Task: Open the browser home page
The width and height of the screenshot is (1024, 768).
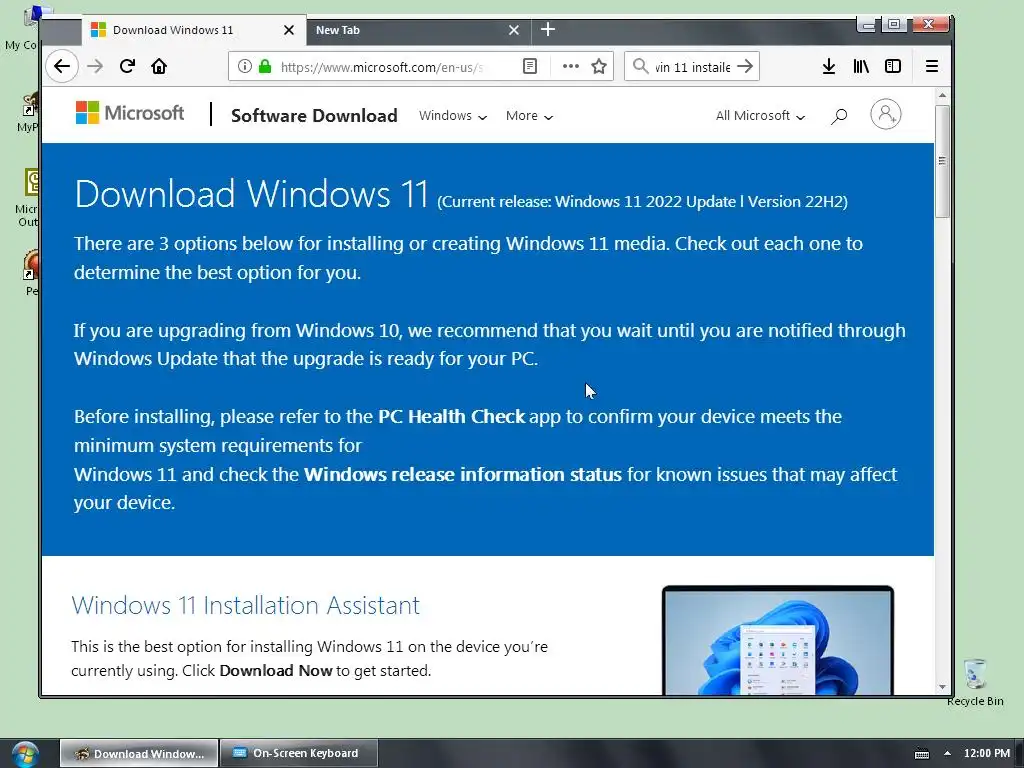Action: point(159,66)
